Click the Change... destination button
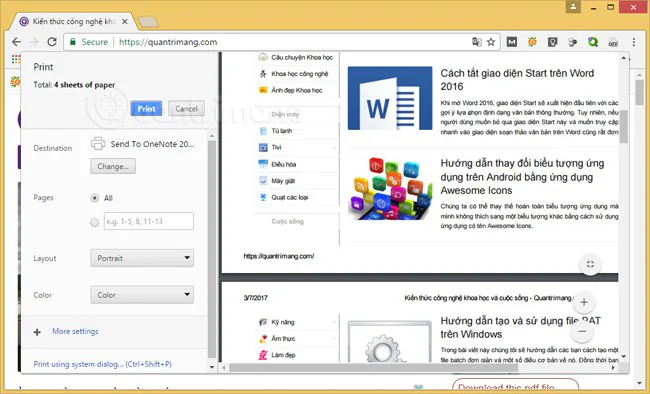The image size is (650, 394). (x=113, y=166)
